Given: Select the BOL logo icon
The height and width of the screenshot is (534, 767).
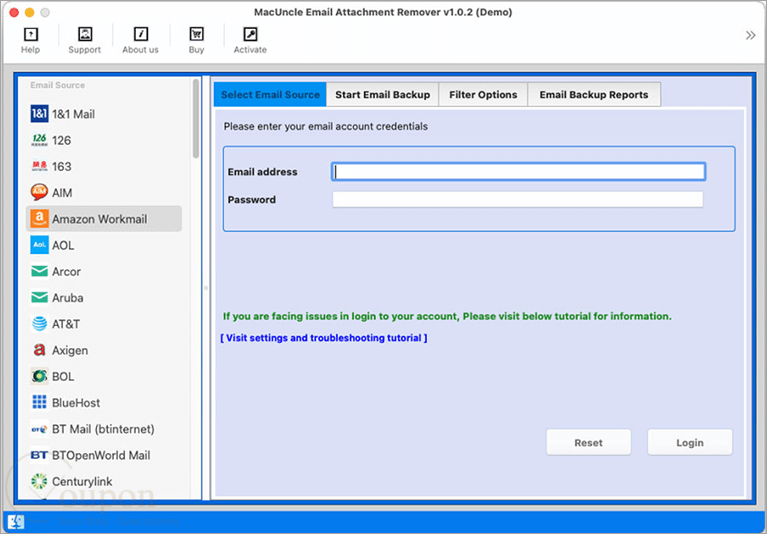Looking at the screenshot, I should click(x=39, y=376).
